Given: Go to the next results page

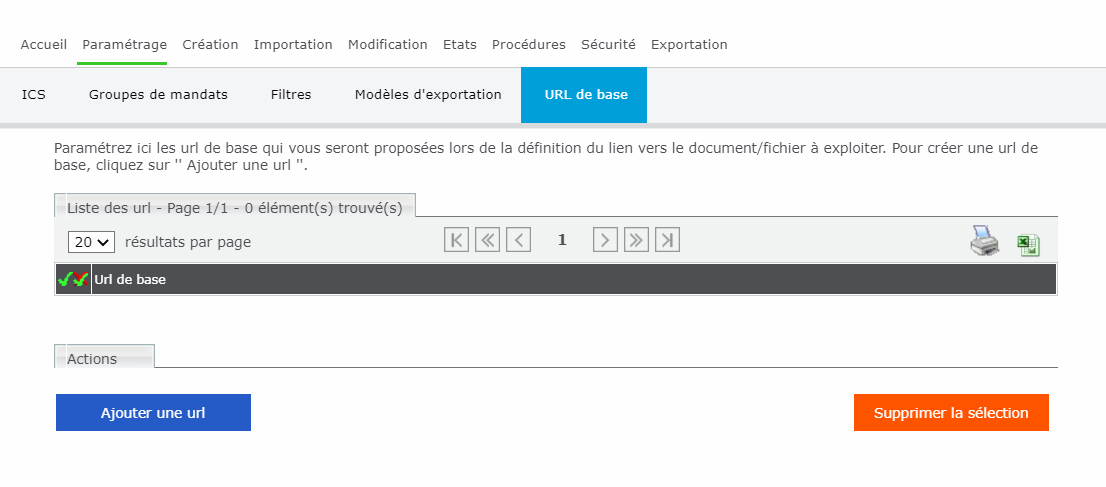Looking at the screenshot, I should tap(605, 240).
